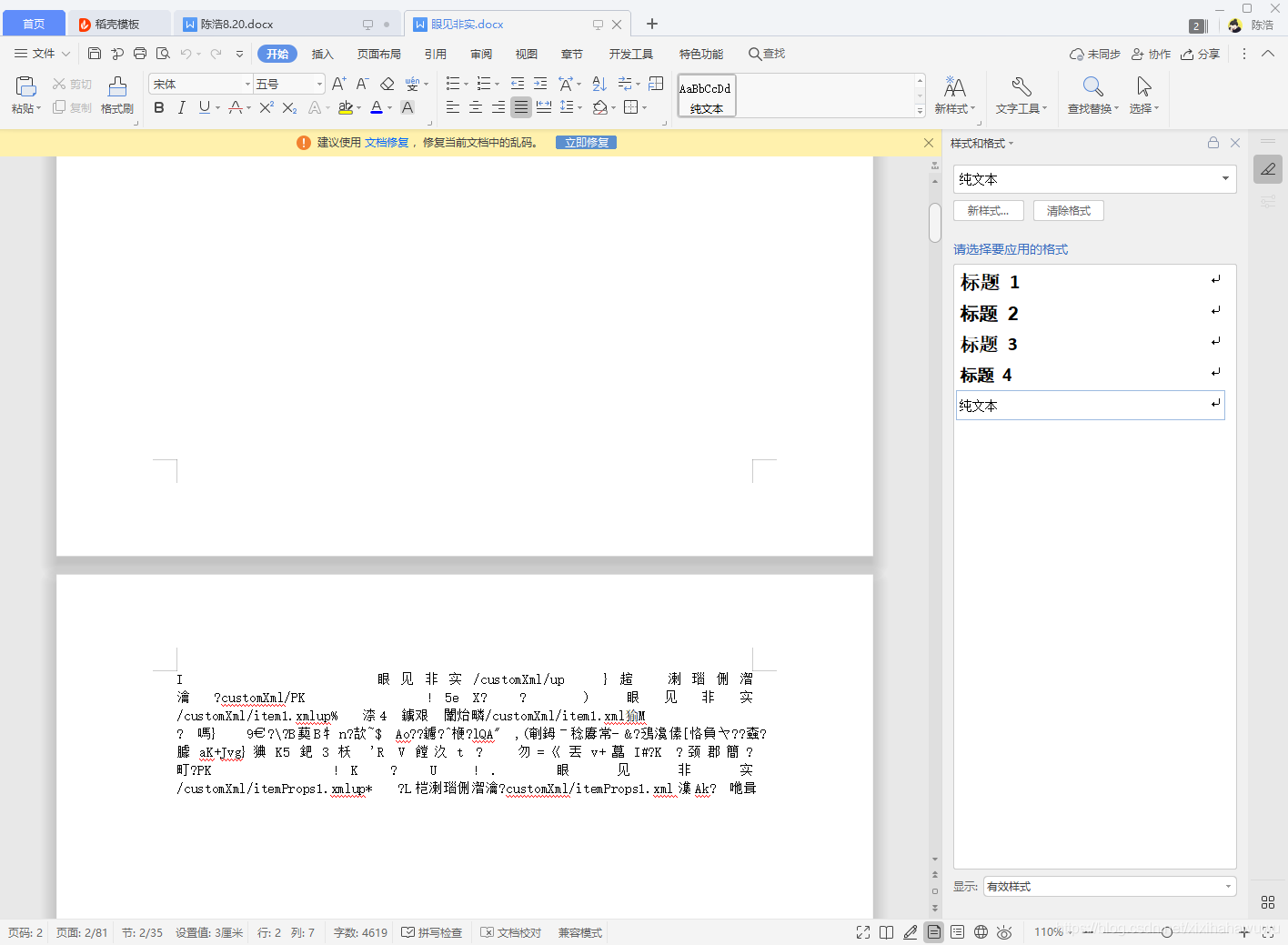Viewport: 1288px width, 945px height.
Task: Click the Copy (复制) icon
Action: point(59,107)
